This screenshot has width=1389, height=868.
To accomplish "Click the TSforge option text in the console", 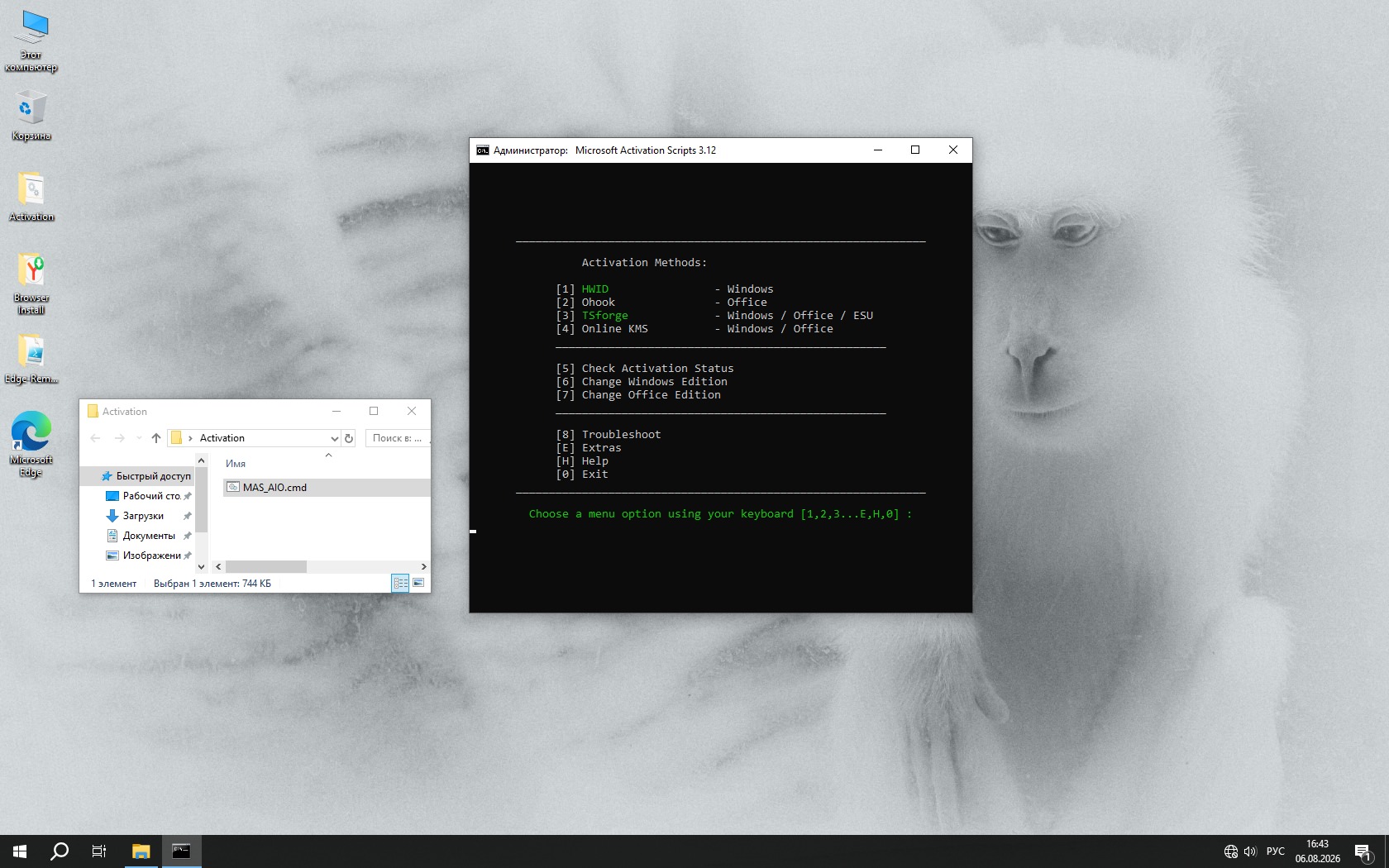I will pyautogui.click(x=605, y=316).
